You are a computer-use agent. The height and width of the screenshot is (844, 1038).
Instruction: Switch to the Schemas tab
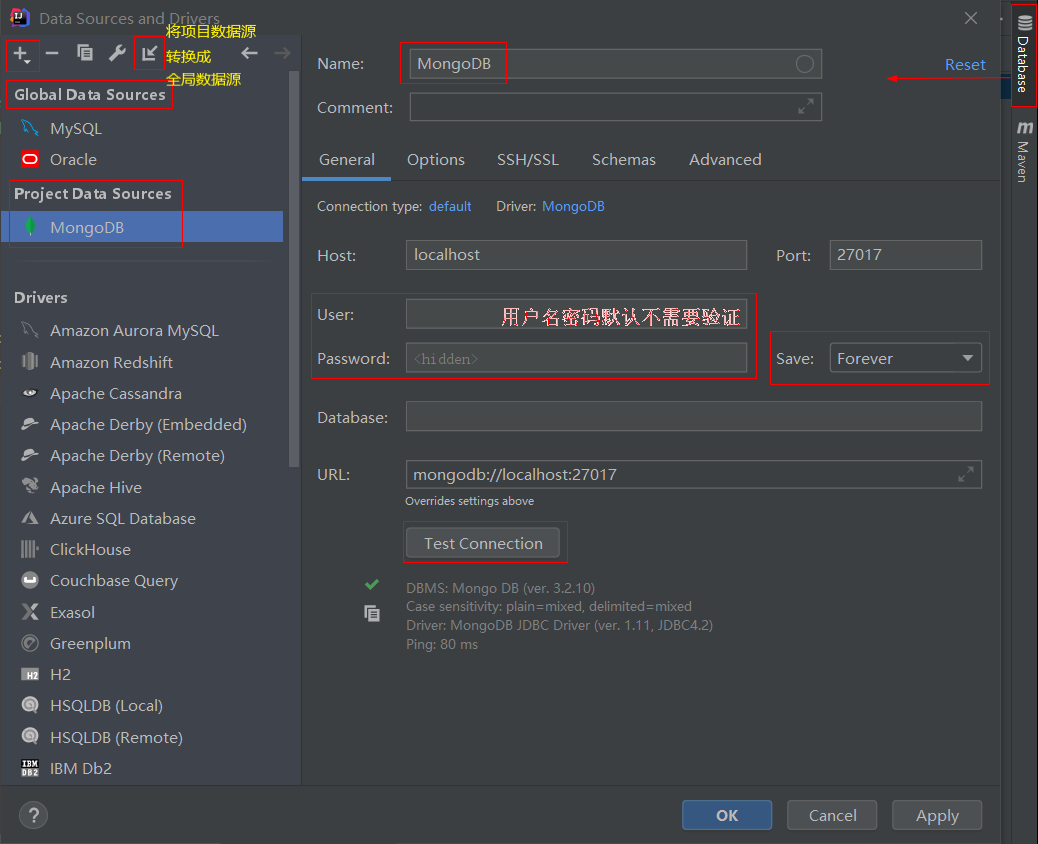pos(624,160)
